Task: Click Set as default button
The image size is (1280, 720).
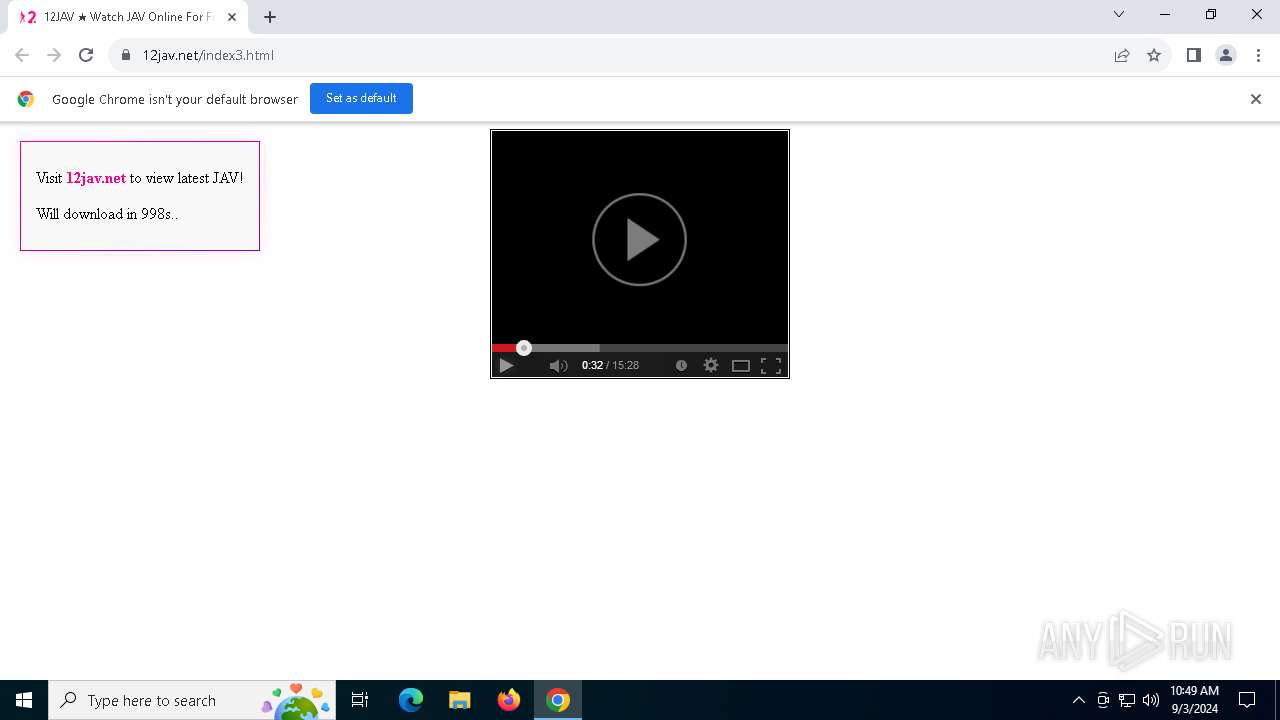Action: [x=361, y=98]
